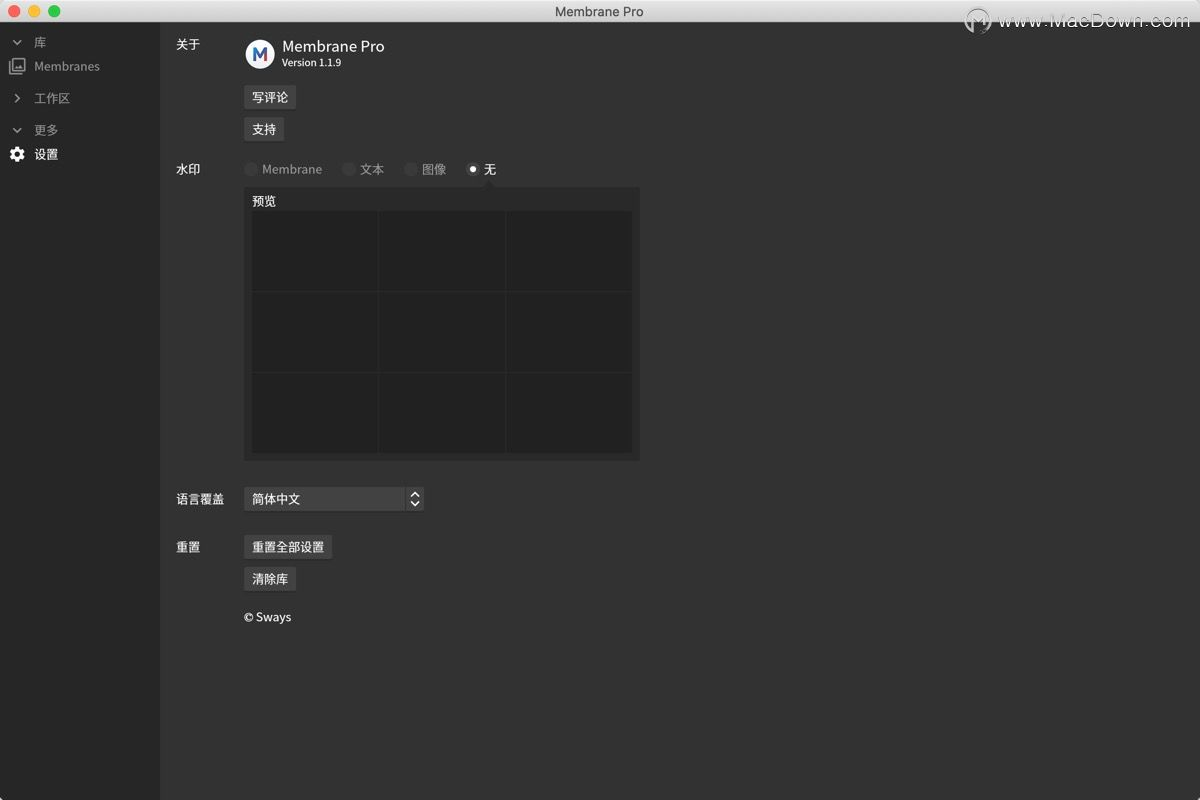Click the Version 1.1.9 text
This screenshot has height=800, width=1200.
coord(312,63)
